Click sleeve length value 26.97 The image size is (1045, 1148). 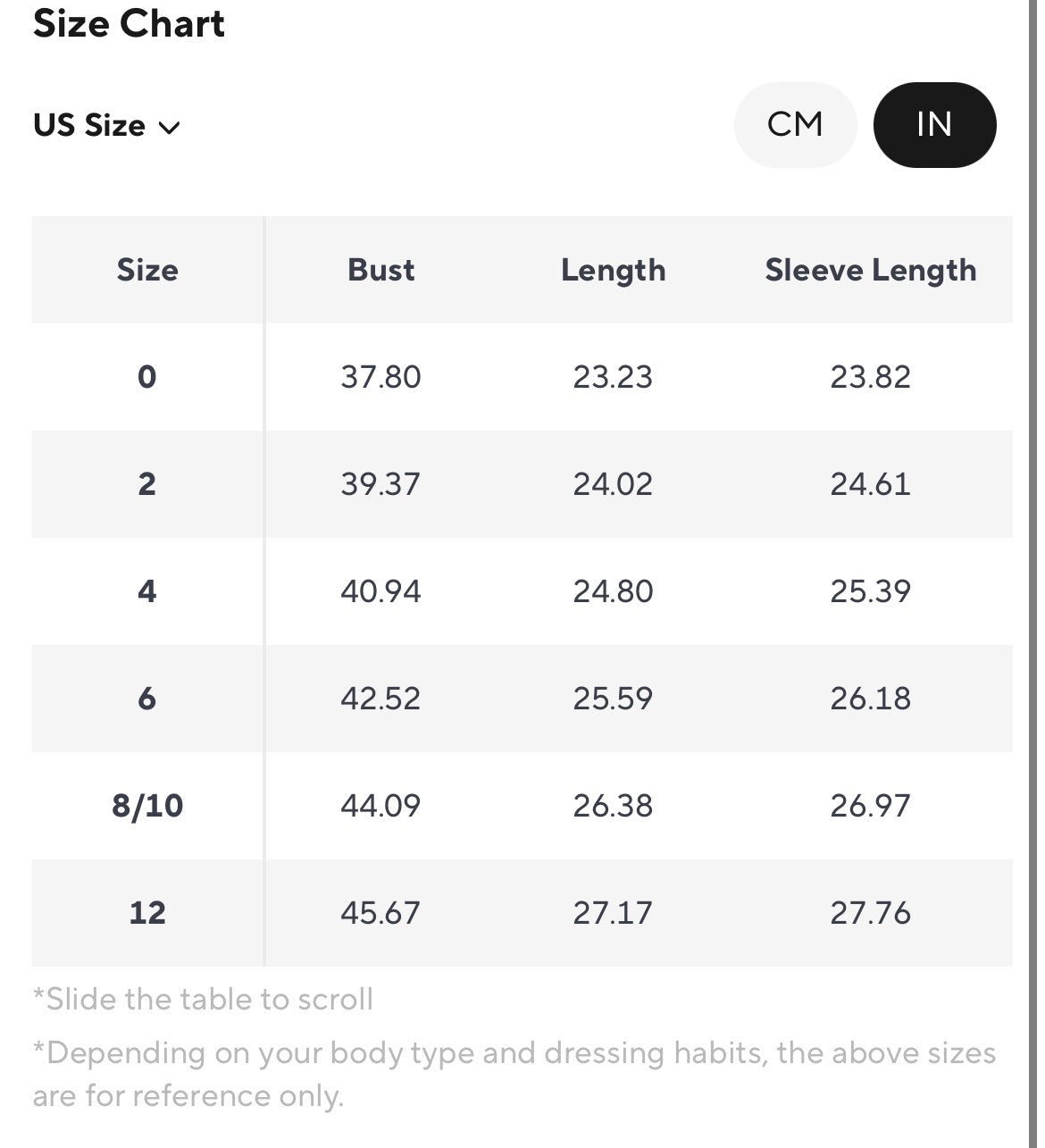coord(871,806)
